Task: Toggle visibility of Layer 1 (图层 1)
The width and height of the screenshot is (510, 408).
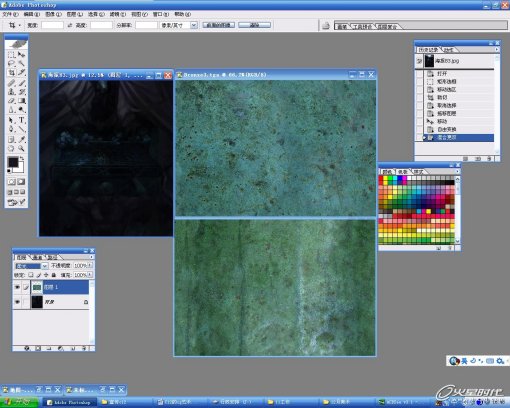Action: [x=17, y=287]
